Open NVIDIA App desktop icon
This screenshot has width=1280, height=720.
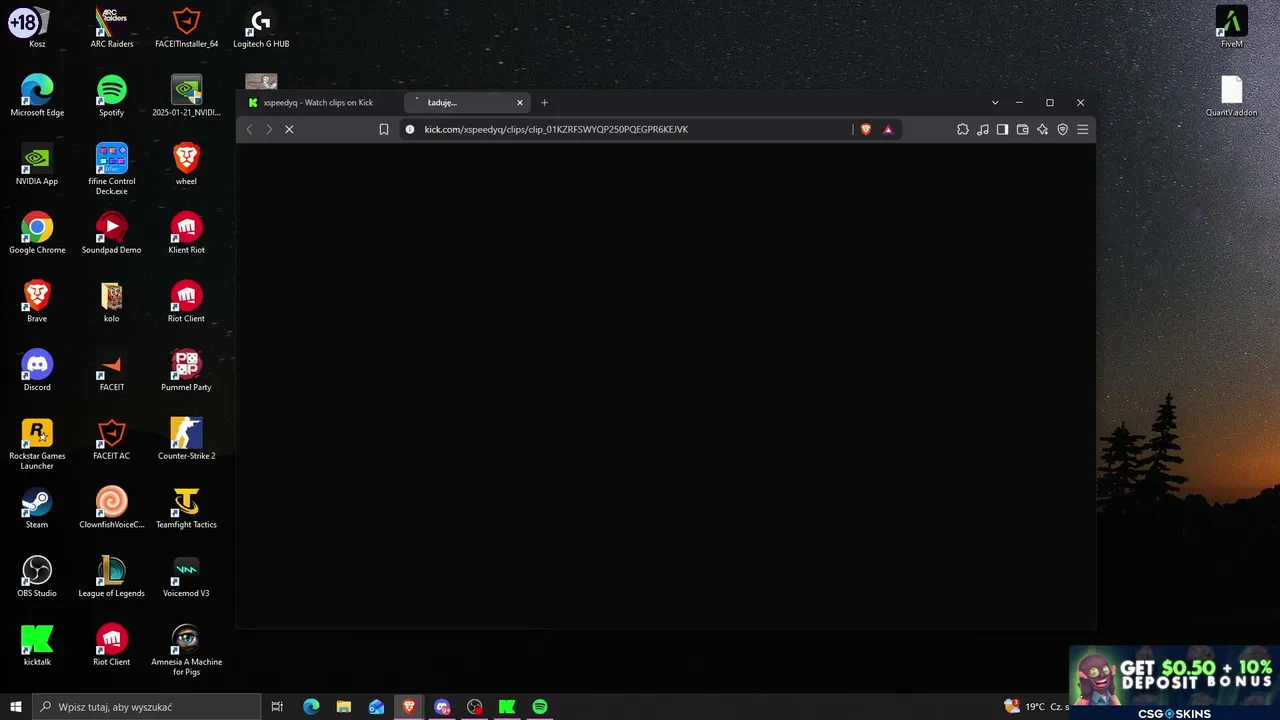click(x=37, y=165)
